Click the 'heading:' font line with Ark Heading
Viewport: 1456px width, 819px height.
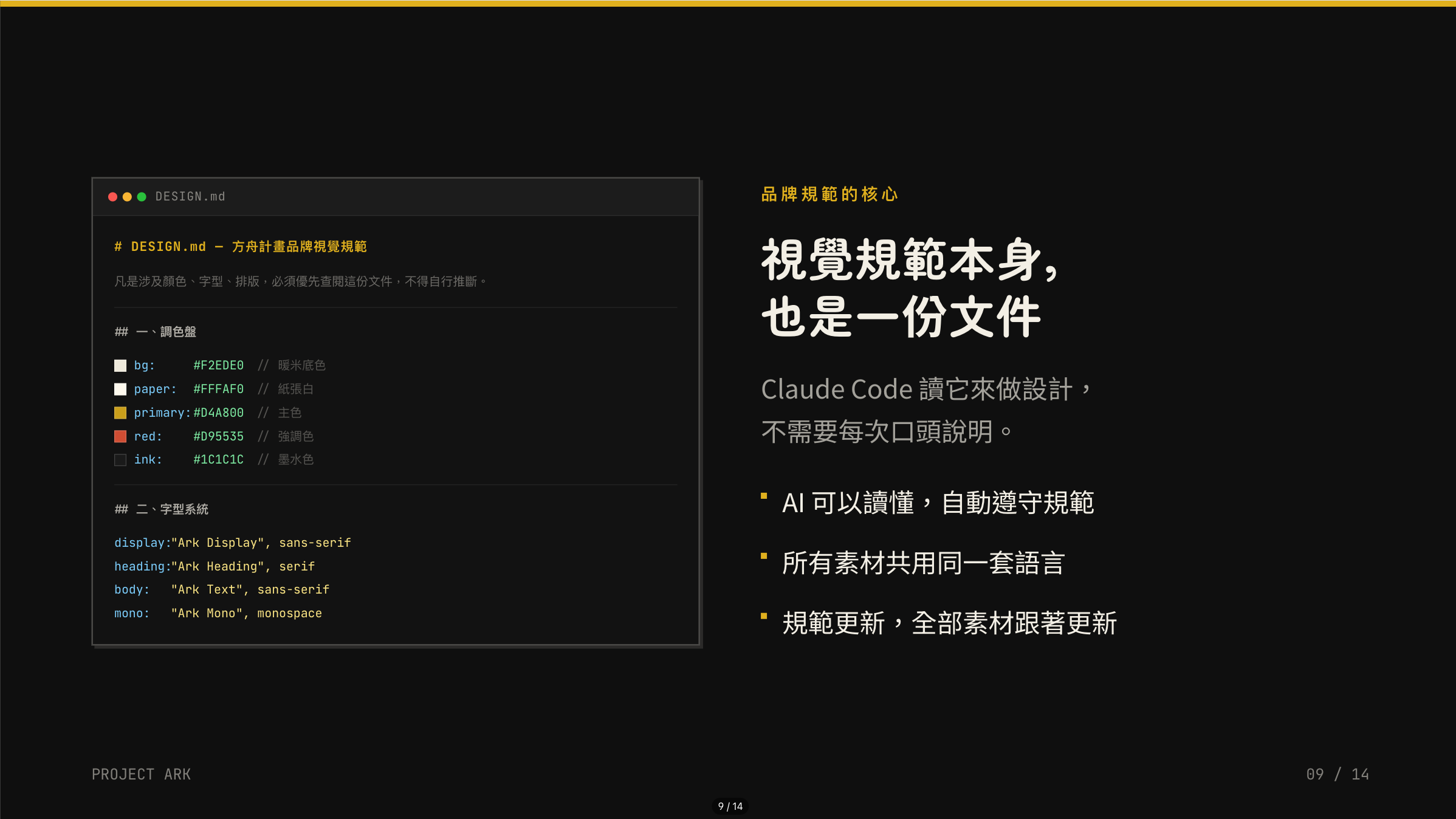pos(215,566)
